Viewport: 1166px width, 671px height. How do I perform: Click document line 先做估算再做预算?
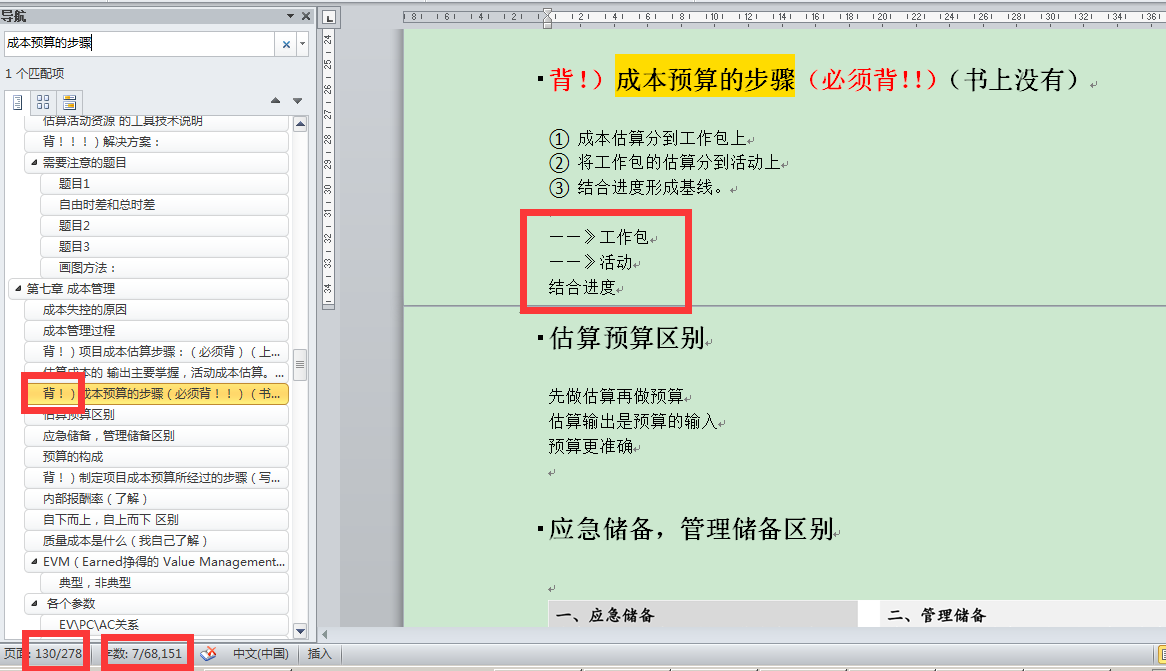coord(616,396)
